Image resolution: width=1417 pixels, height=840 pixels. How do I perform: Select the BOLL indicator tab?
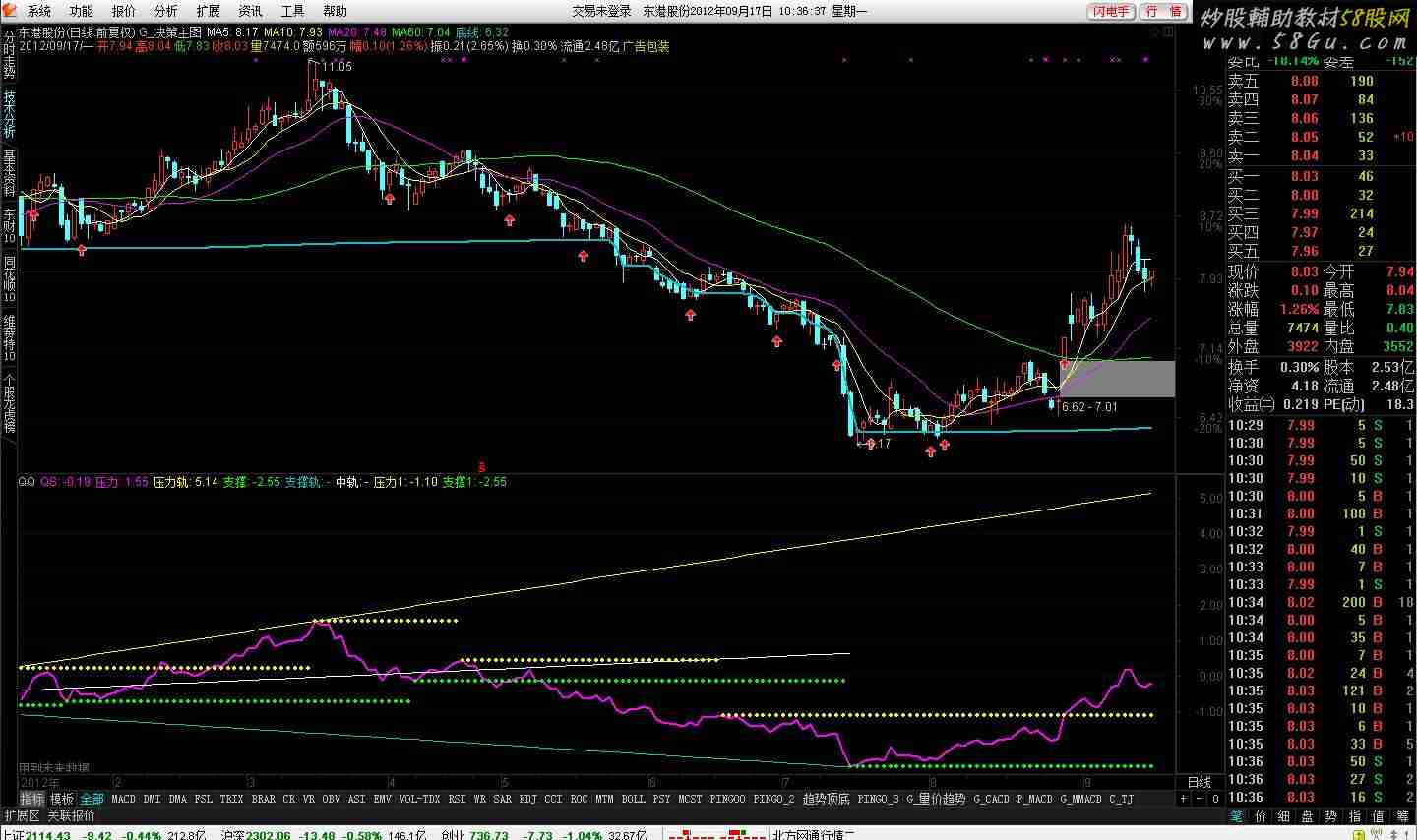click(x=634, y=799)
